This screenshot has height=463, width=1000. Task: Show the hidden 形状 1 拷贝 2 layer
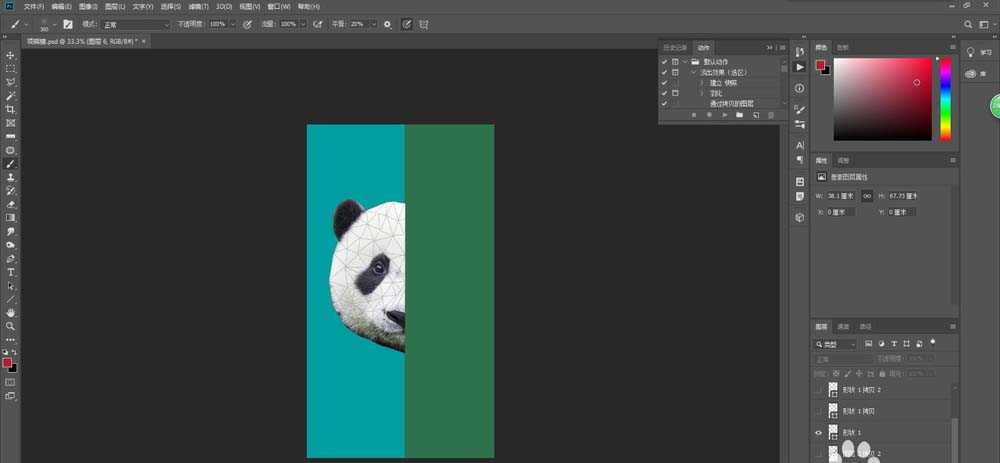819,390
